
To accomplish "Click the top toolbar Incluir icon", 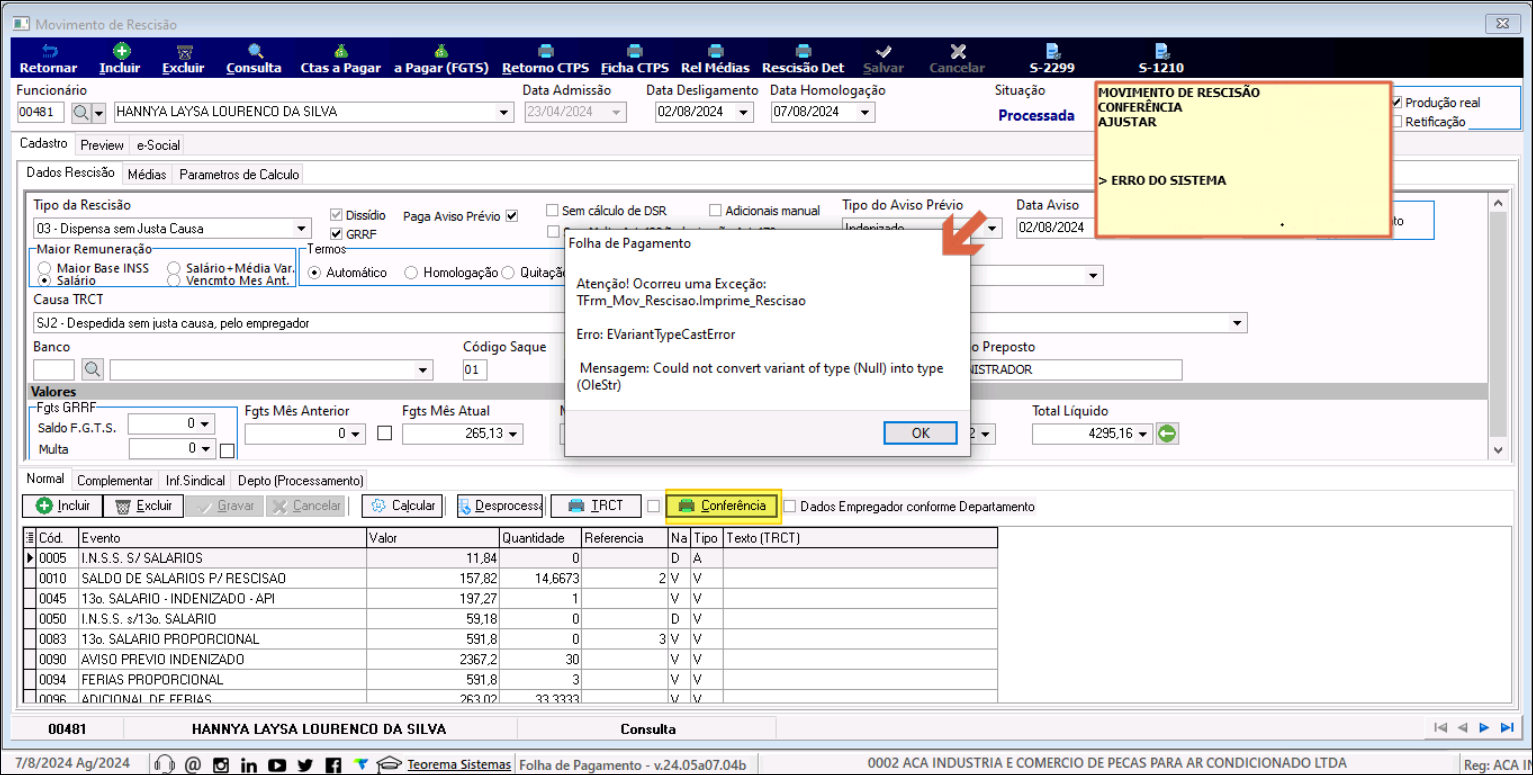I will coord(120,51).
